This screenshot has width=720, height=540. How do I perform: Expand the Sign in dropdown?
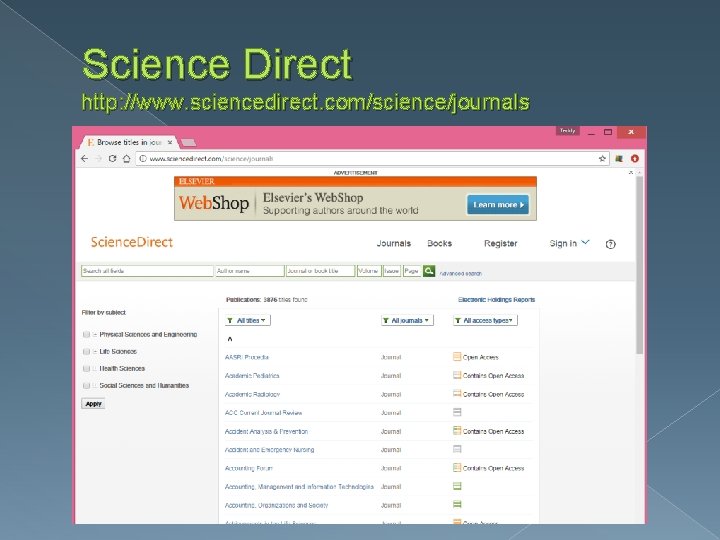[x=569, y=243]
